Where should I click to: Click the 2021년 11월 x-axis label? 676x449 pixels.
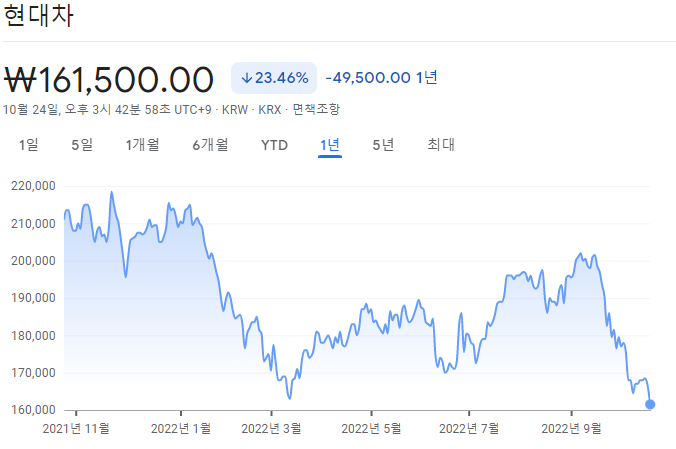click(76, 428)
